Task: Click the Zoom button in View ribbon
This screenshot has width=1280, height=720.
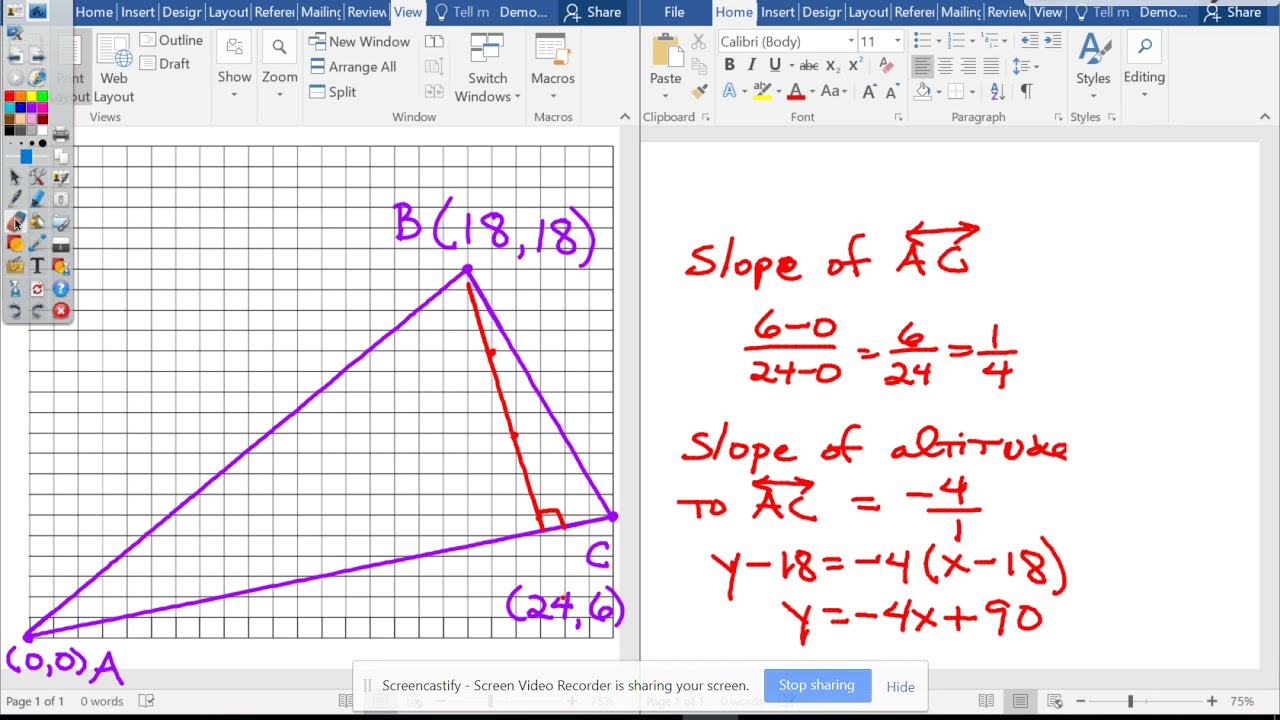Action: 279,66
